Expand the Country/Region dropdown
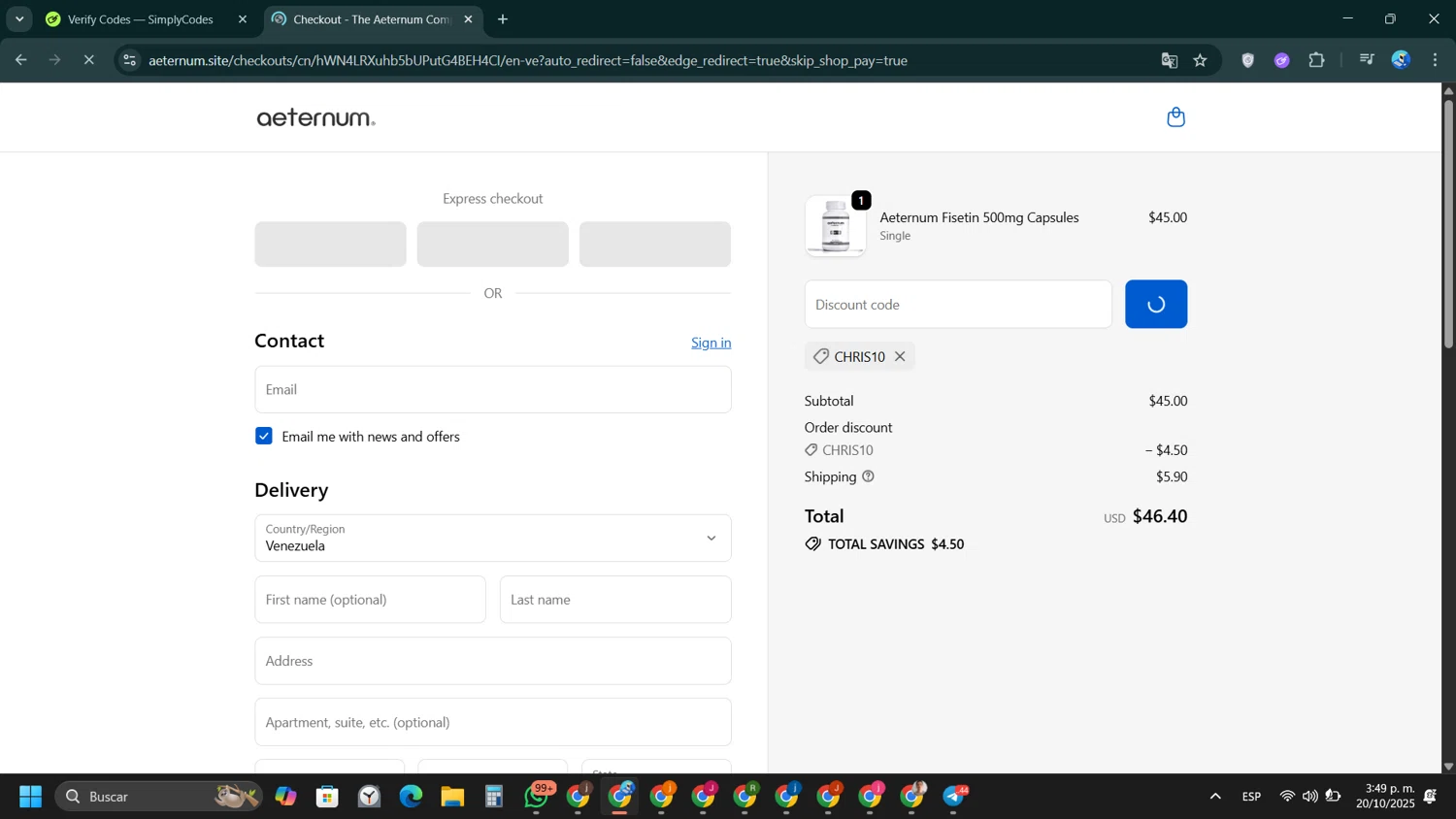The width and height of the screenshot is (1456, 819). click(x=493, y=538)
